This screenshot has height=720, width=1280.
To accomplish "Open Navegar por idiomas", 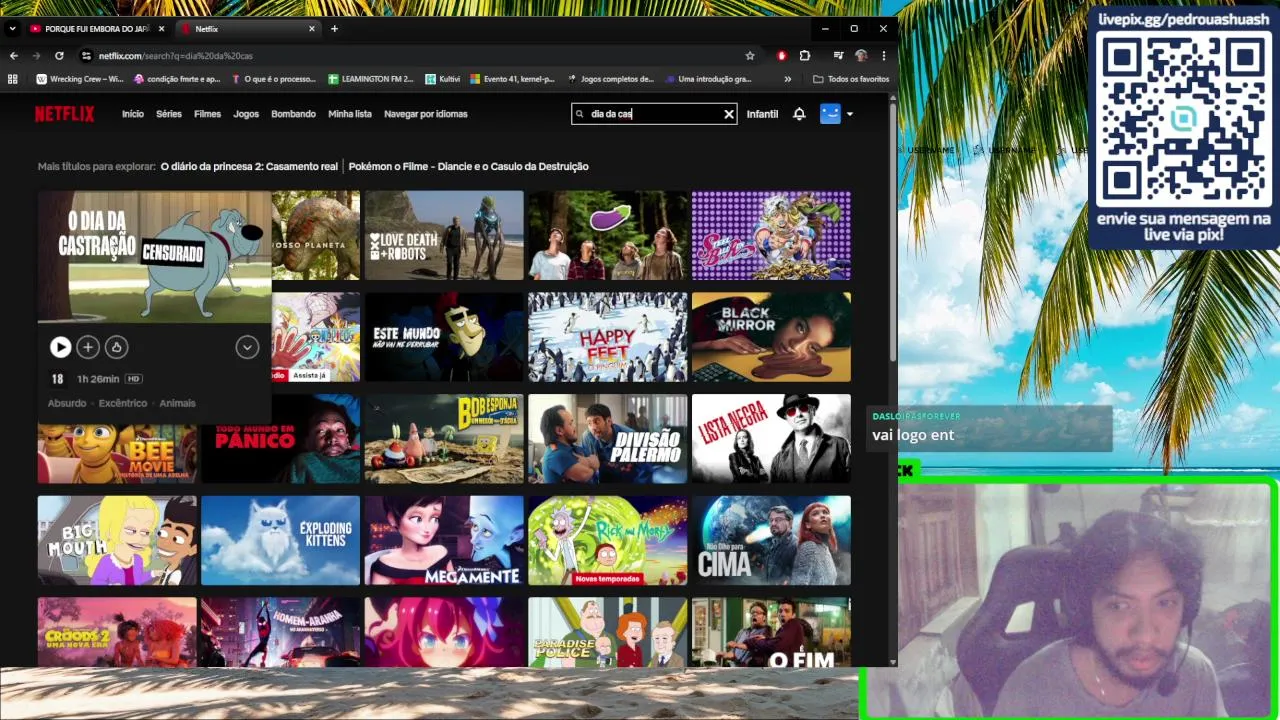I will (426, 114).
